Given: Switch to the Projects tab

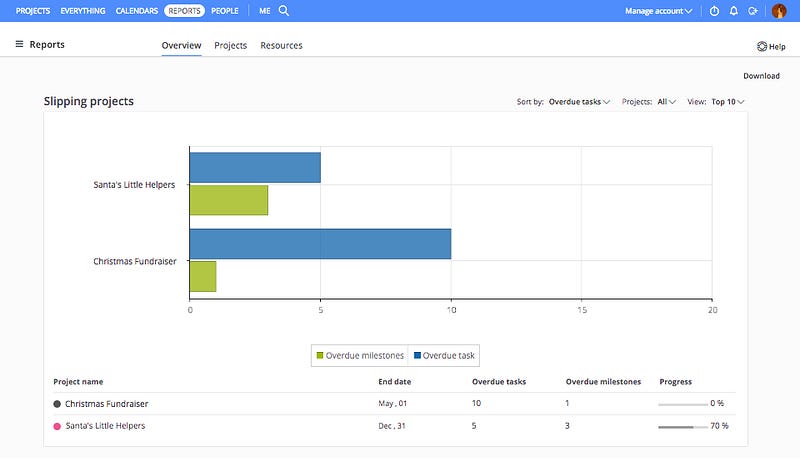Looking at the screenshot, I should coord(231,45).
